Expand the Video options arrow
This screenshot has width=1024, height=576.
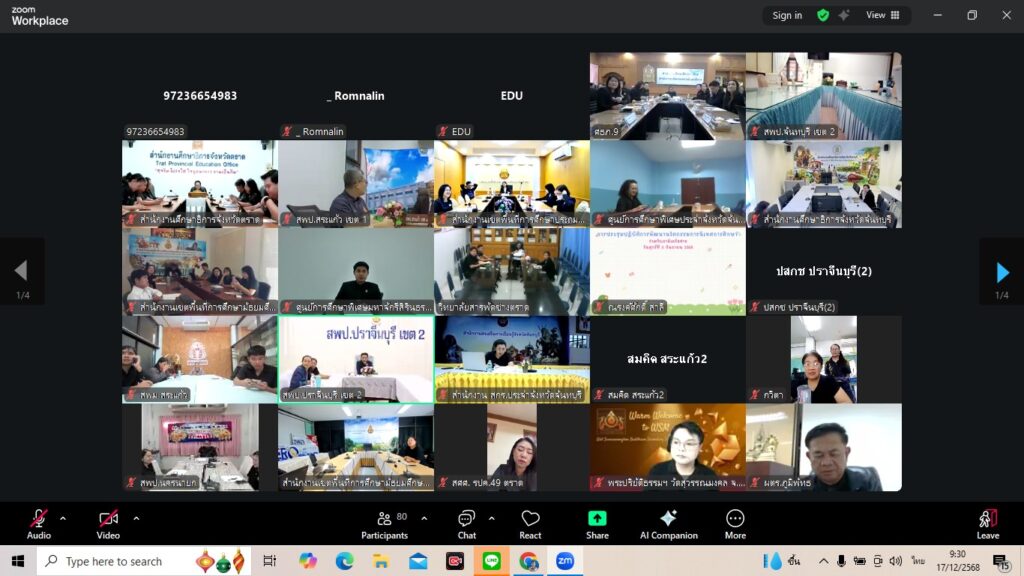point(136,518)
